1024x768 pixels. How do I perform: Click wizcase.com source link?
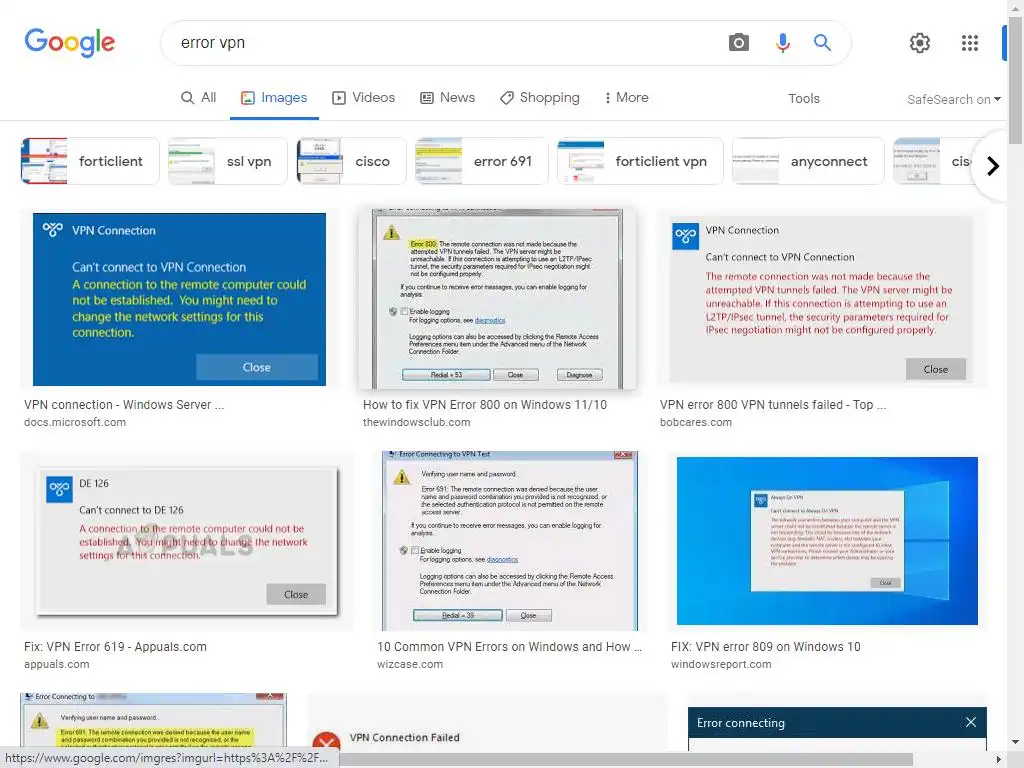[409, 664]
